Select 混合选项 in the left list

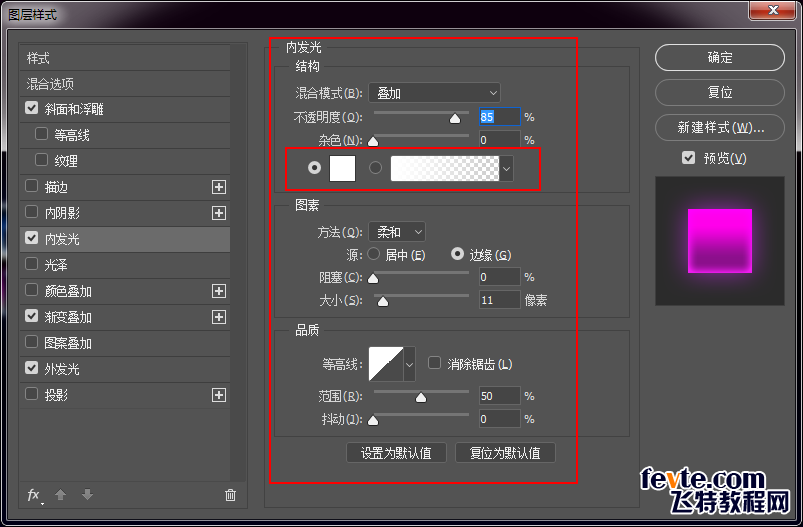(x=125, y=84)
